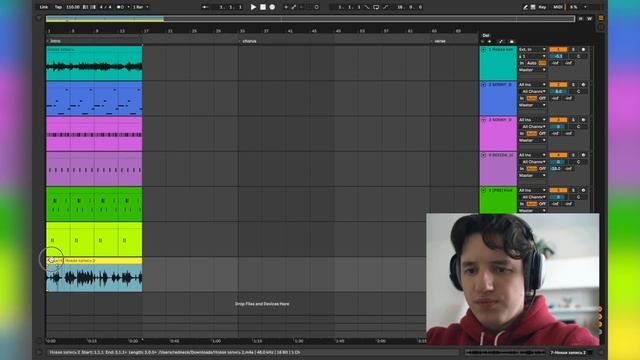Toggle the punch-out switch
The height and width of the screenshot is (360, 640).
[x=385, y=7]
